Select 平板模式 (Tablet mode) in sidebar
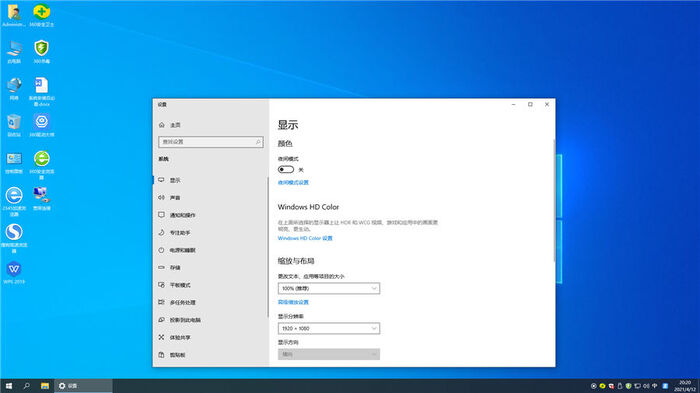Image resolution: width=700 pixels, height=393 pixels. [x=210, y=285]
